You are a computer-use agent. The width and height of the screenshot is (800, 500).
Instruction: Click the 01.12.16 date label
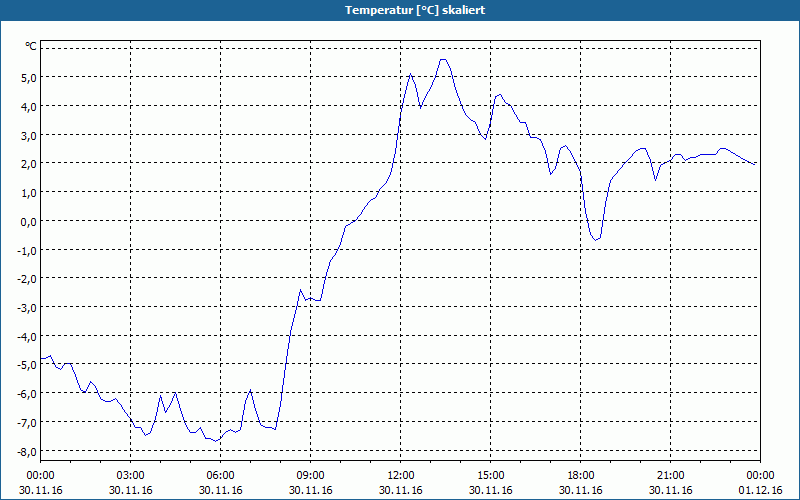761,490
